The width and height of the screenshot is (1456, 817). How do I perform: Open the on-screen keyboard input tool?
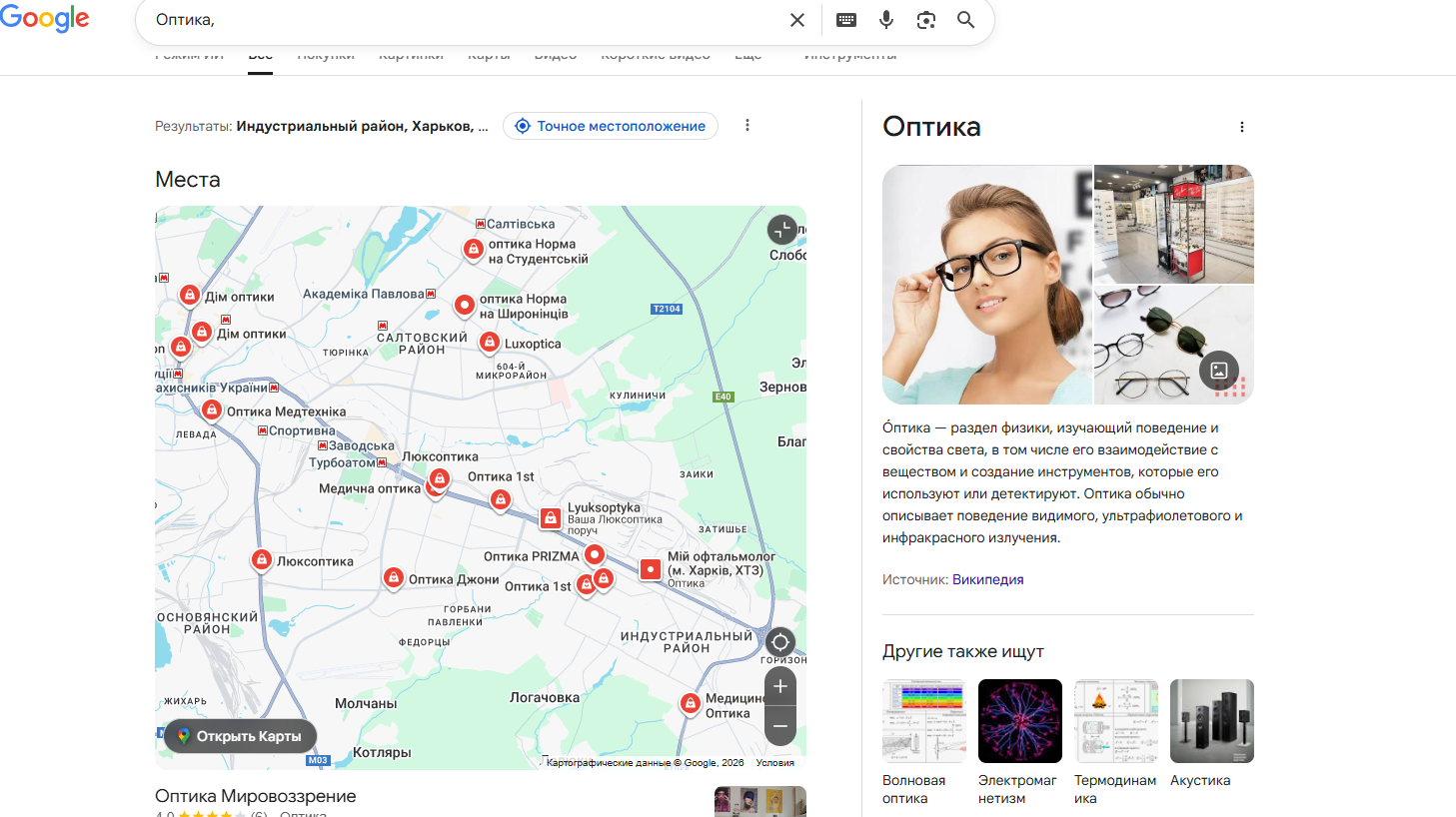[846, 20]
